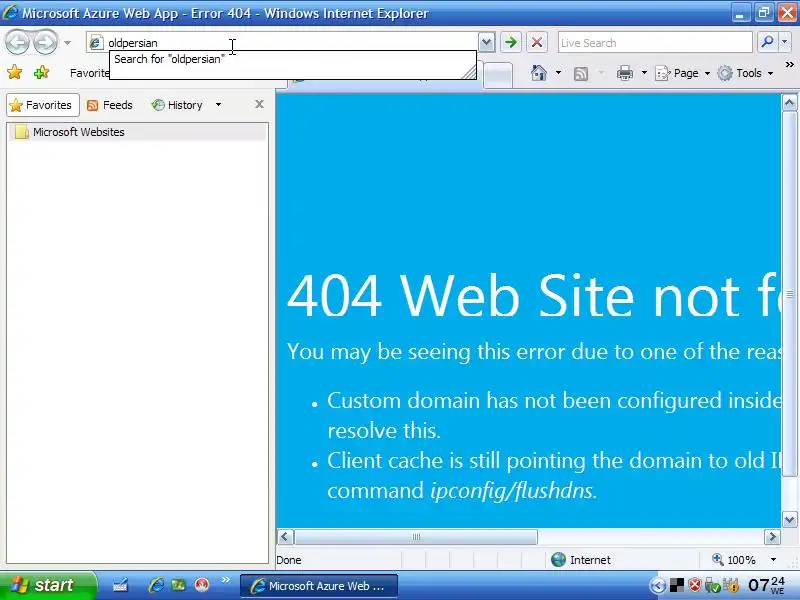Click the Done status bar text
The width and height of the screenshot is (800, 600).
(289, 560)
